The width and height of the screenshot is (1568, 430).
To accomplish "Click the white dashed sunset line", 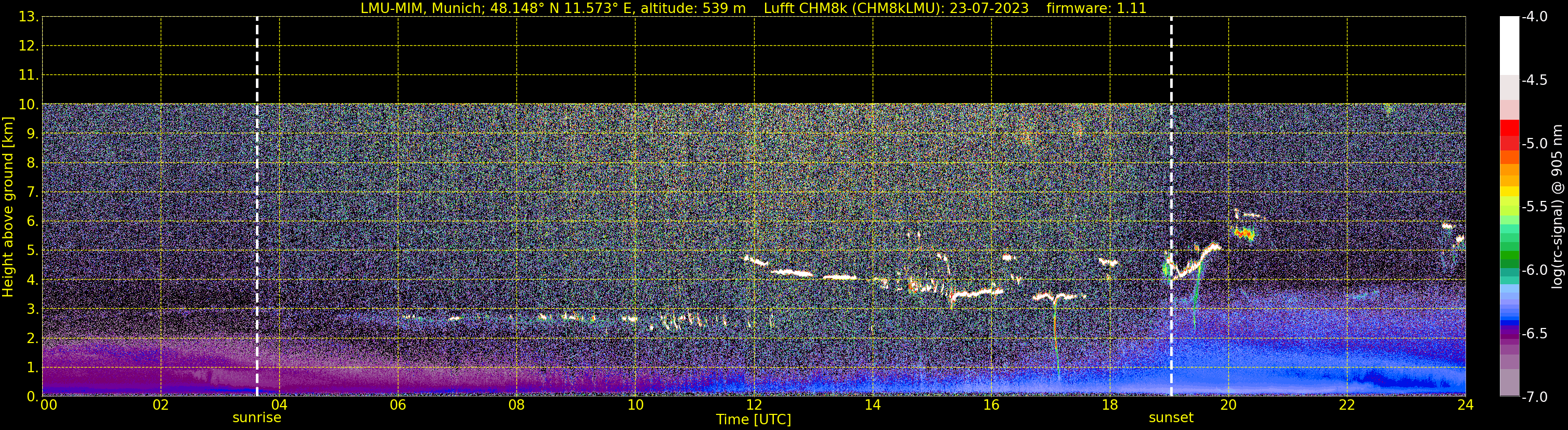I will click(x=1171, y=207).
